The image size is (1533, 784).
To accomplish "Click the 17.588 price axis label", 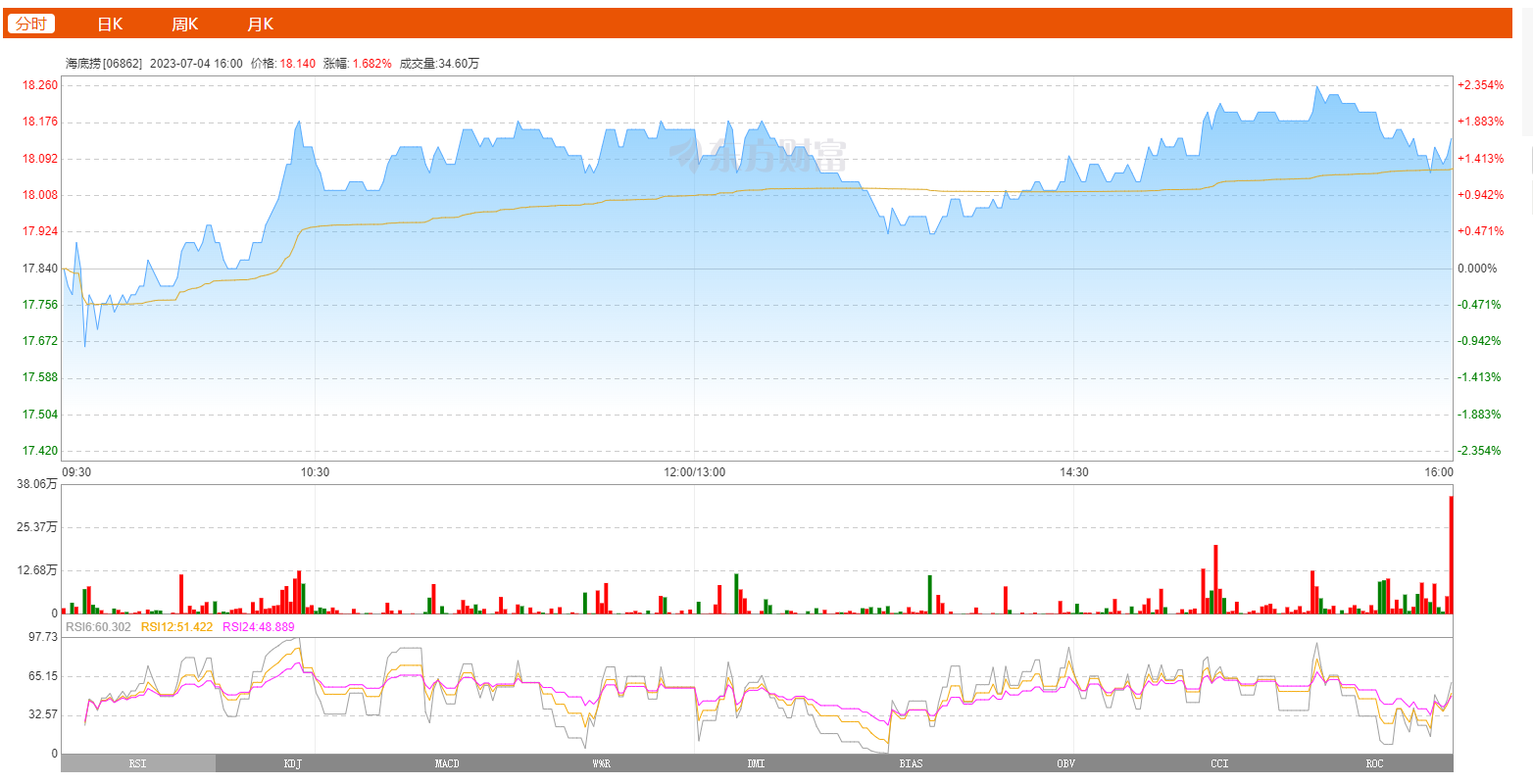I will [40, 377].
